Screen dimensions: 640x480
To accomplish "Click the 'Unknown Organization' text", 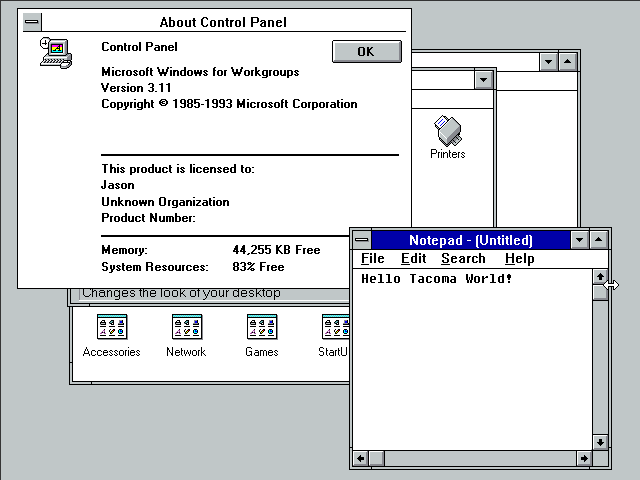I will click(x=165, y=202).
